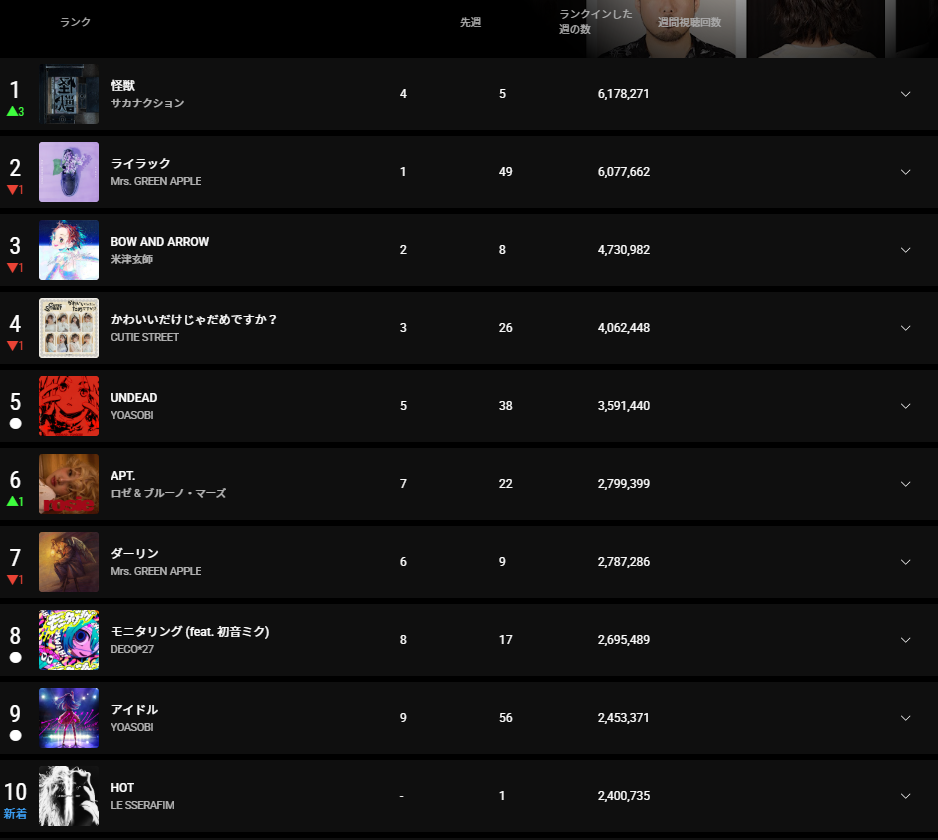Open the ダーリン song title
Viewport: 938px width, 840px height.
(135, 553)
